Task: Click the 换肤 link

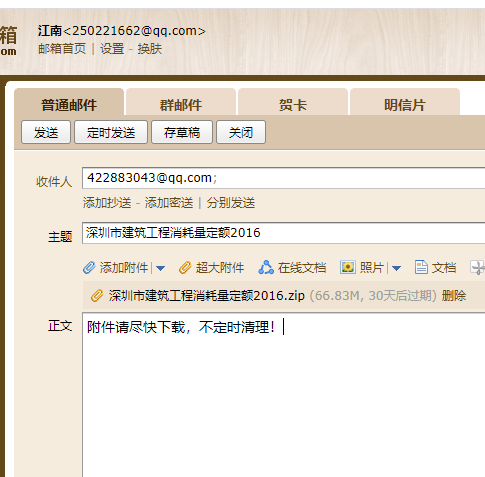Action: click(x=150, y=49)
